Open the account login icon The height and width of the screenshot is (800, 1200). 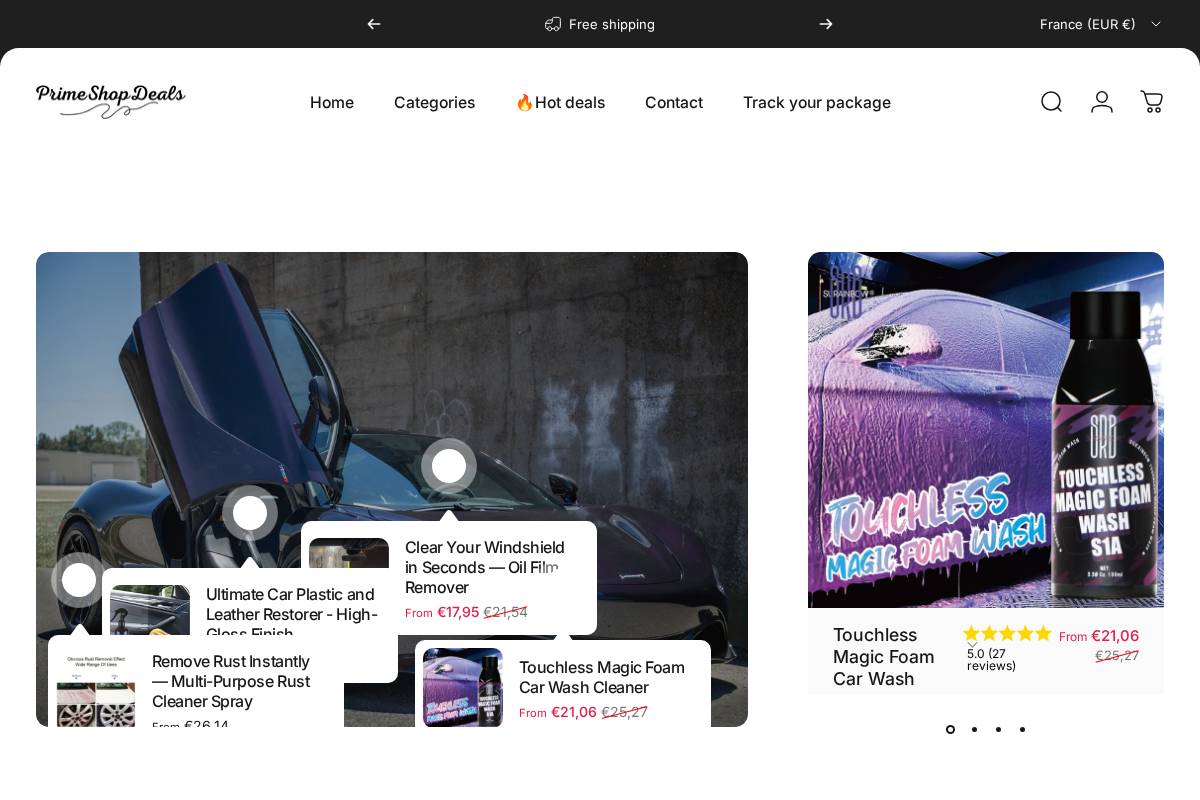(x=1102, y=102)
